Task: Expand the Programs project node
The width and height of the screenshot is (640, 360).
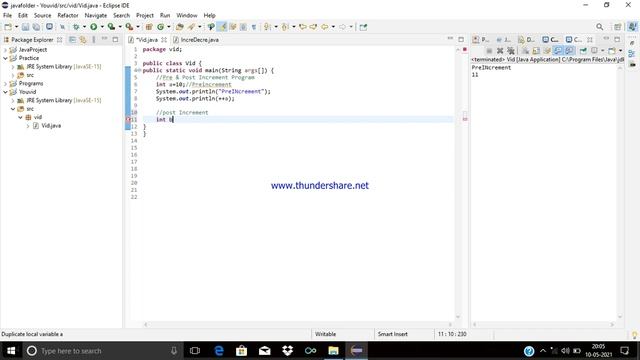Action: coord(5,83)
